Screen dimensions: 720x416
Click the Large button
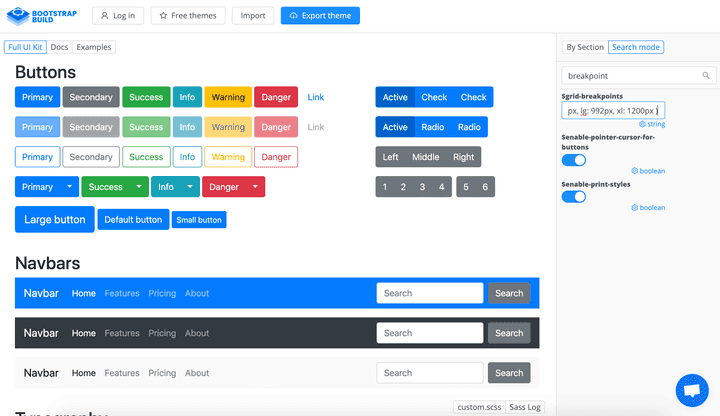tap(55, 219)
